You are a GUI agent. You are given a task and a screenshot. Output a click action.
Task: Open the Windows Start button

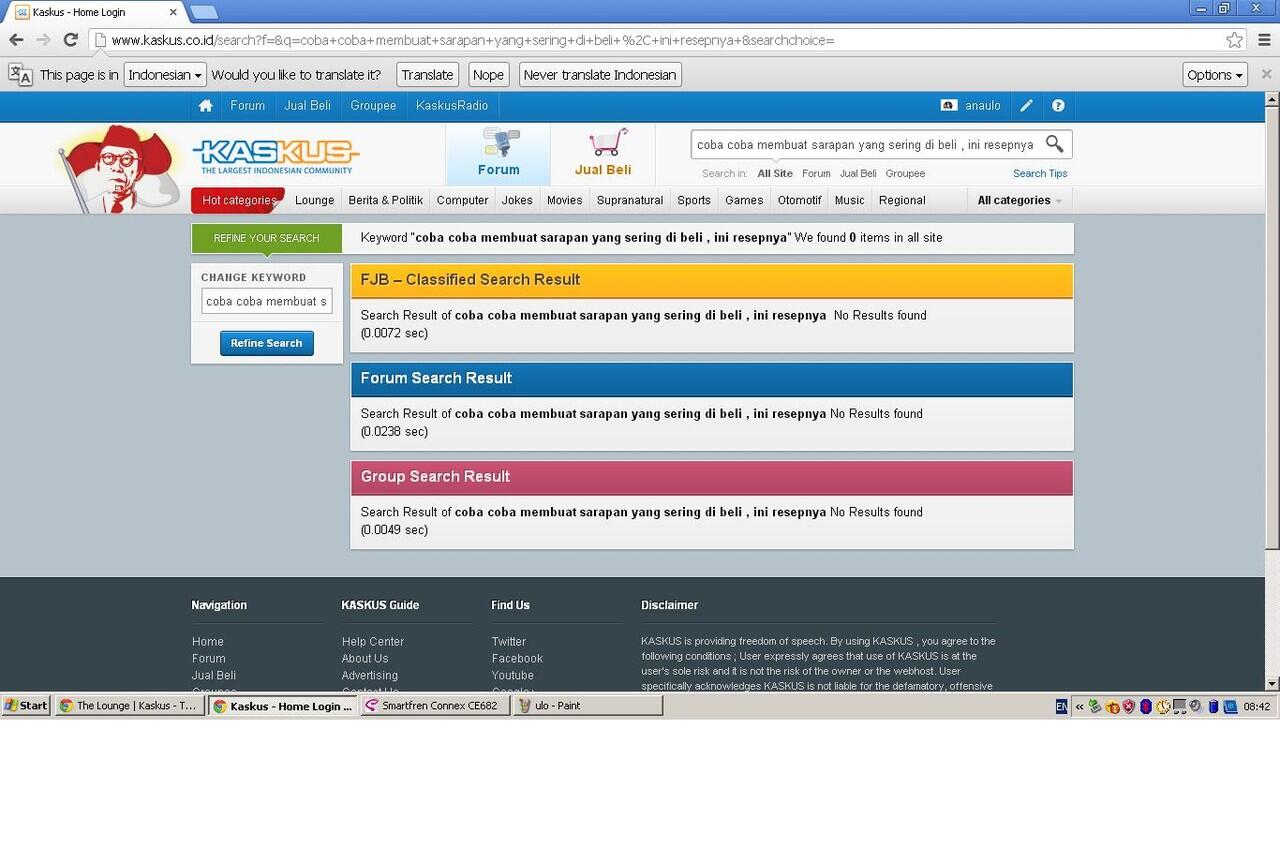(27, 705)
